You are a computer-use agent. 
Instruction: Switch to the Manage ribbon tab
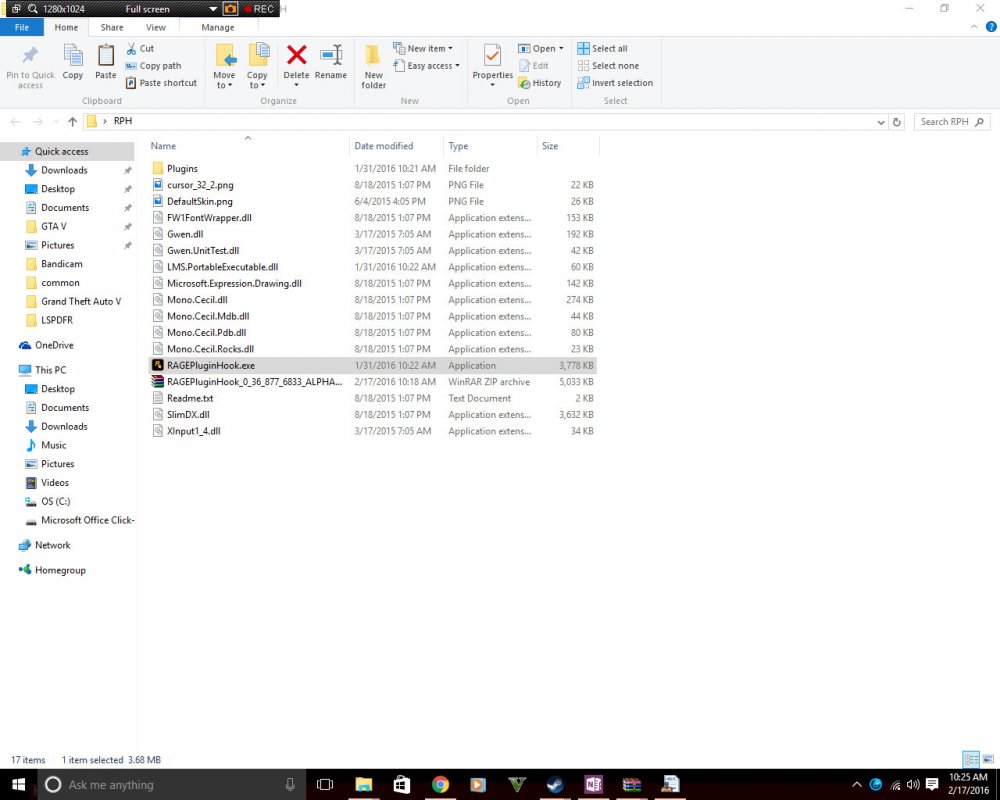[217, 27]
